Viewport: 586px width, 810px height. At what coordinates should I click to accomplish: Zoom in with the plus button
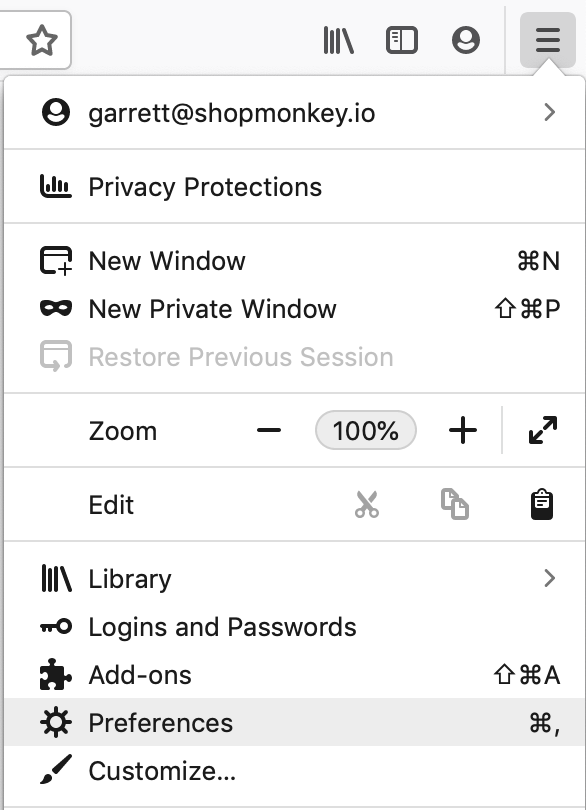click(x=462, y=430)
